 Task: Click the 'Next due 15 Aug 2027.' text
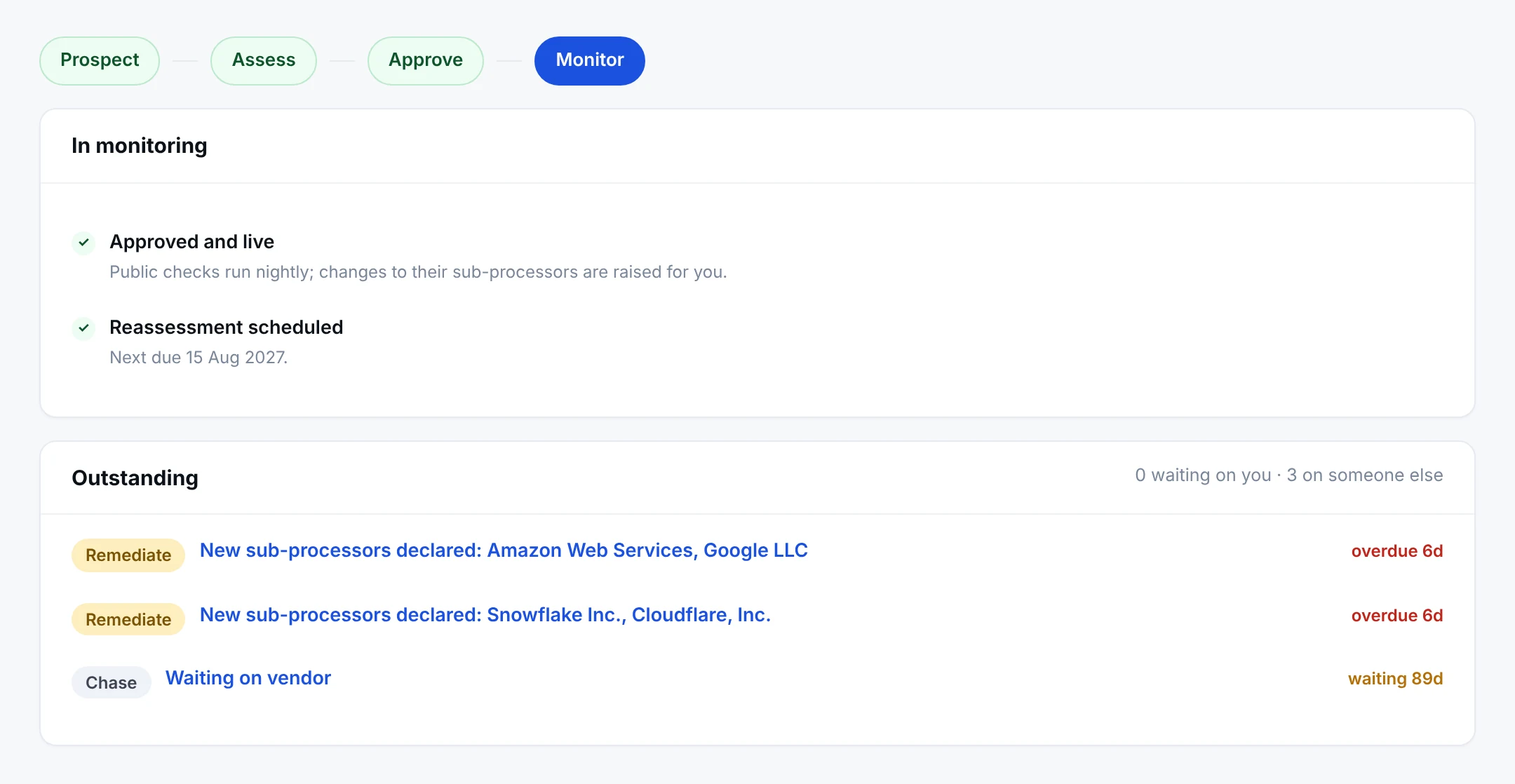pyautogui.click(x=198, y=358)
